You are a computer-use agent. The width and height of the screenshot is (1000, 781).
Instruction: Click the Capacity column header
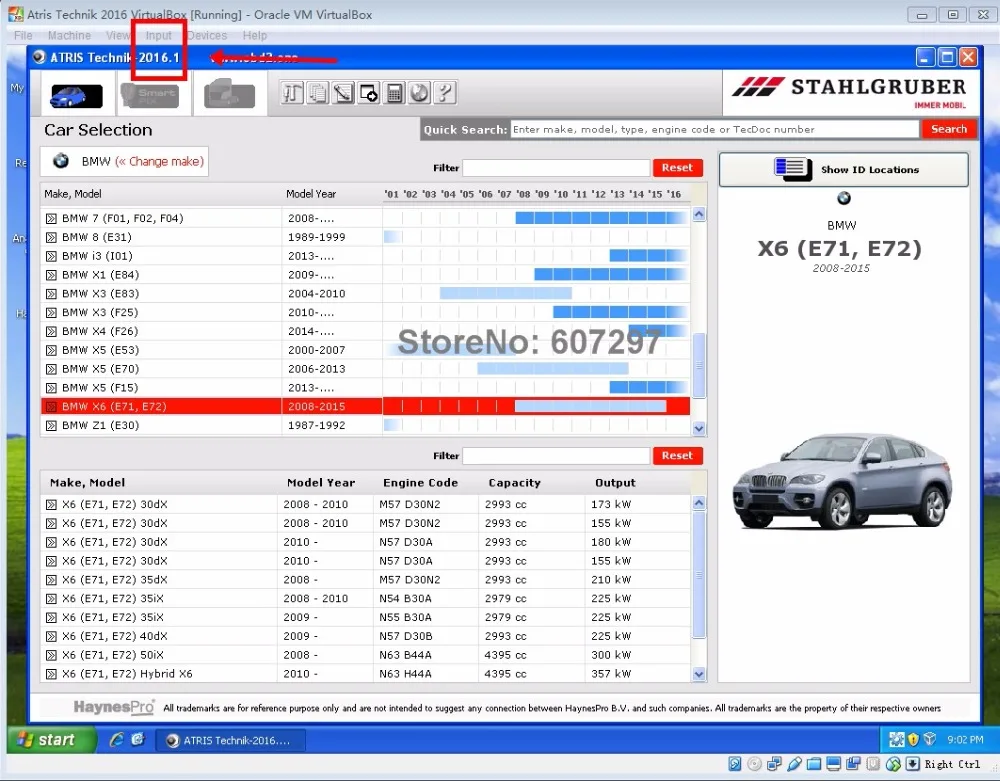tap(514, 483)
